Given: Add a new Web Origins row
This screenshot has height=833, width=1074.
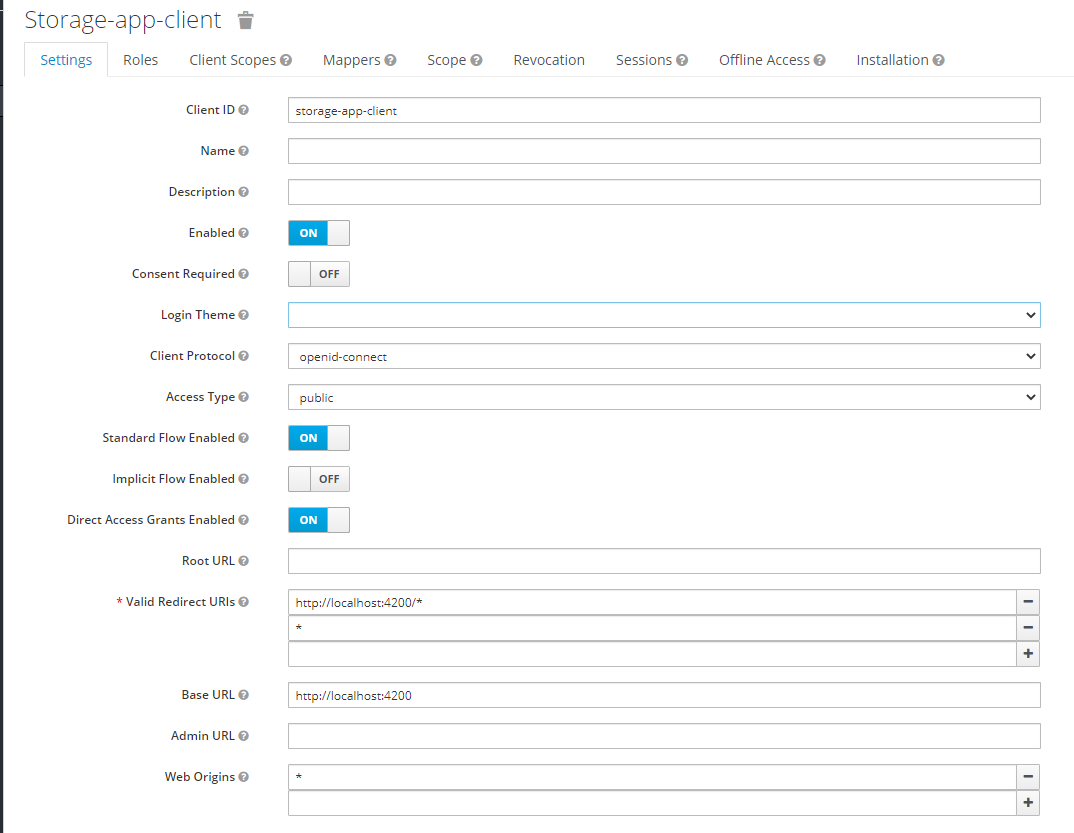Looking at the screenshot, I should pos(1028,803).
